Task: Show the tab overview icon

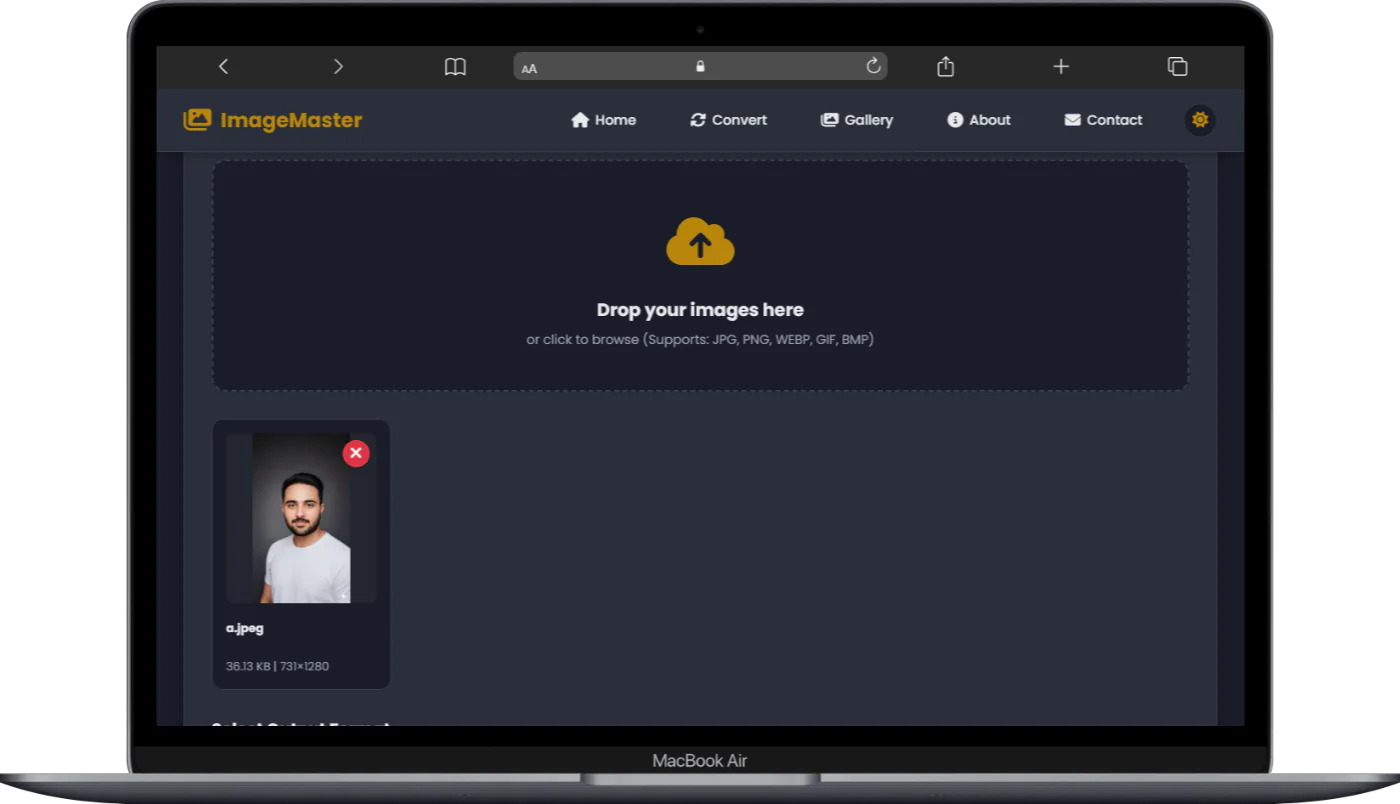Action: click(x=1177, y=66)
